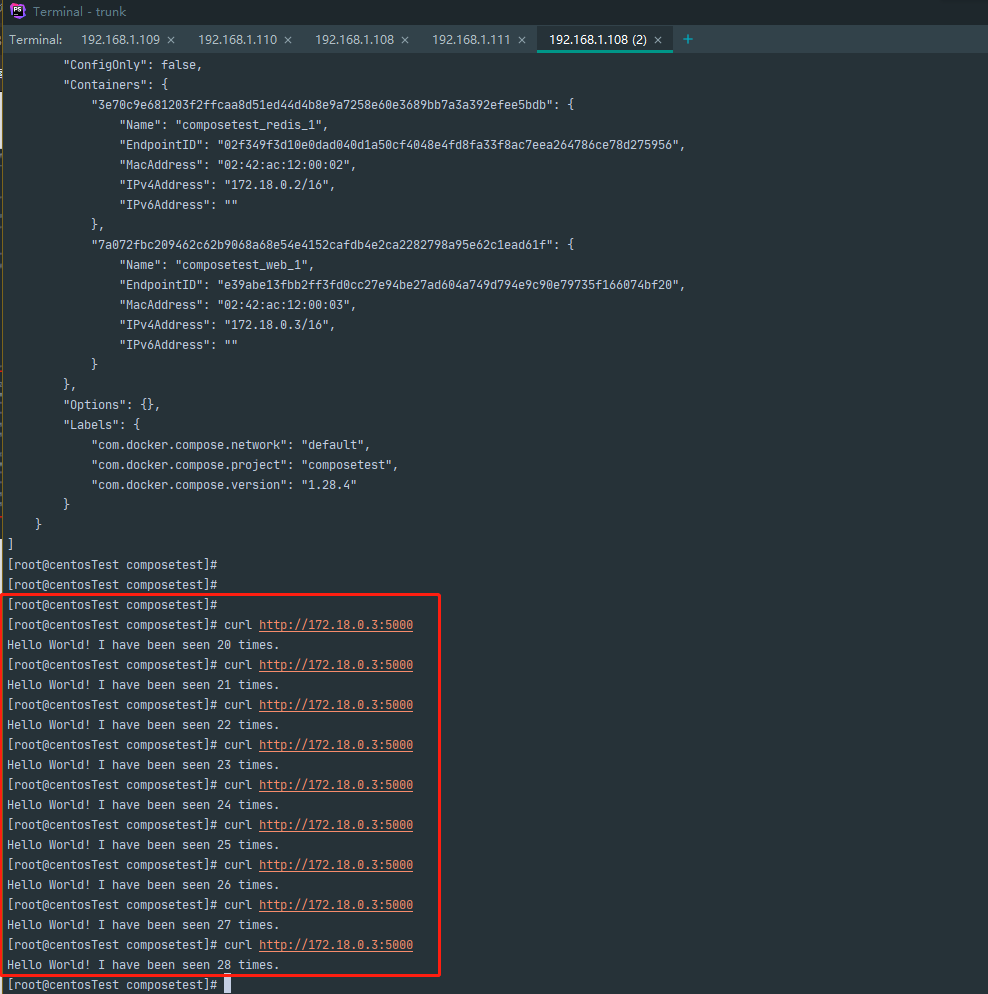Select the 192.168.1.111 terminal tab
The image size is (988, 994).
[471, 40]
